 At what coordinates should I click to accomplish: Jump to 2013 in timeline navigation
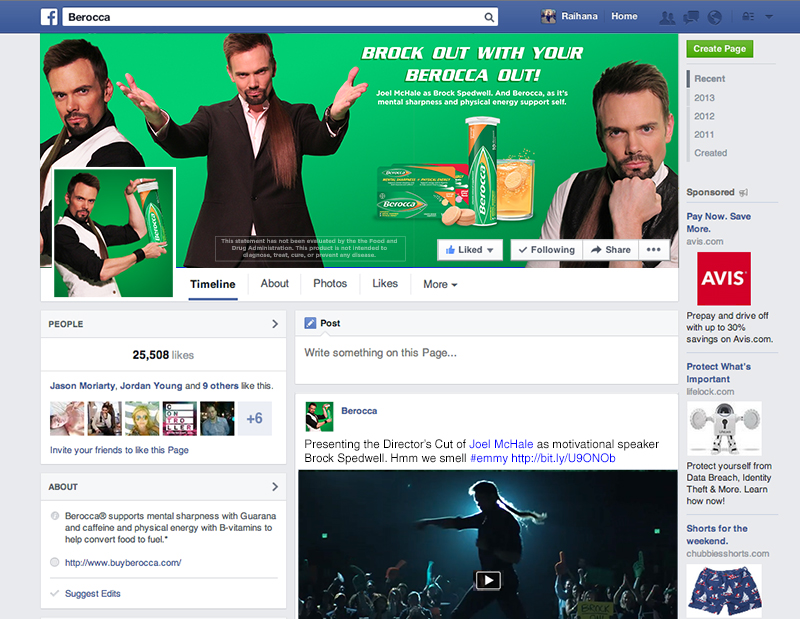(x=704, y=97)
